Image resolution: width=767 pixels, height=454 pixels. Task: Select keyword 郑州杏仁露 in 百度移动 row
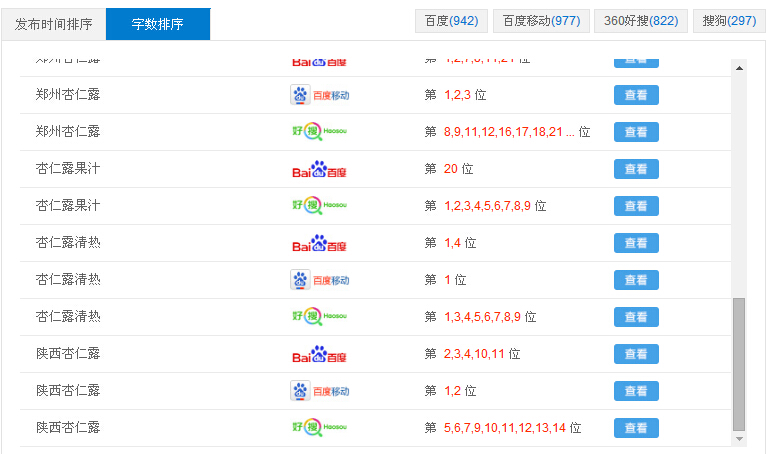[x=68, y=94]
